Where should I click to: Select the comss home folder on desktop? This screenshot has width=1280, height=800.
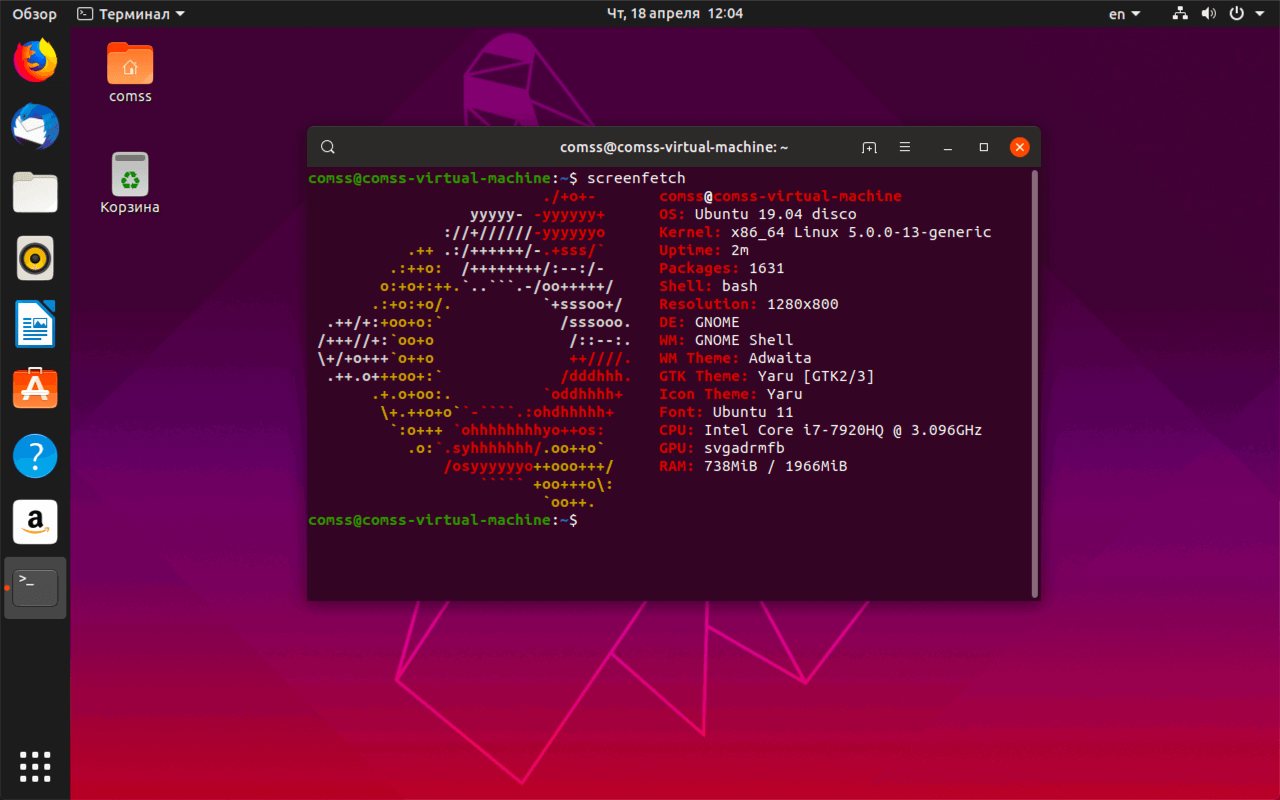click(130, 72)
